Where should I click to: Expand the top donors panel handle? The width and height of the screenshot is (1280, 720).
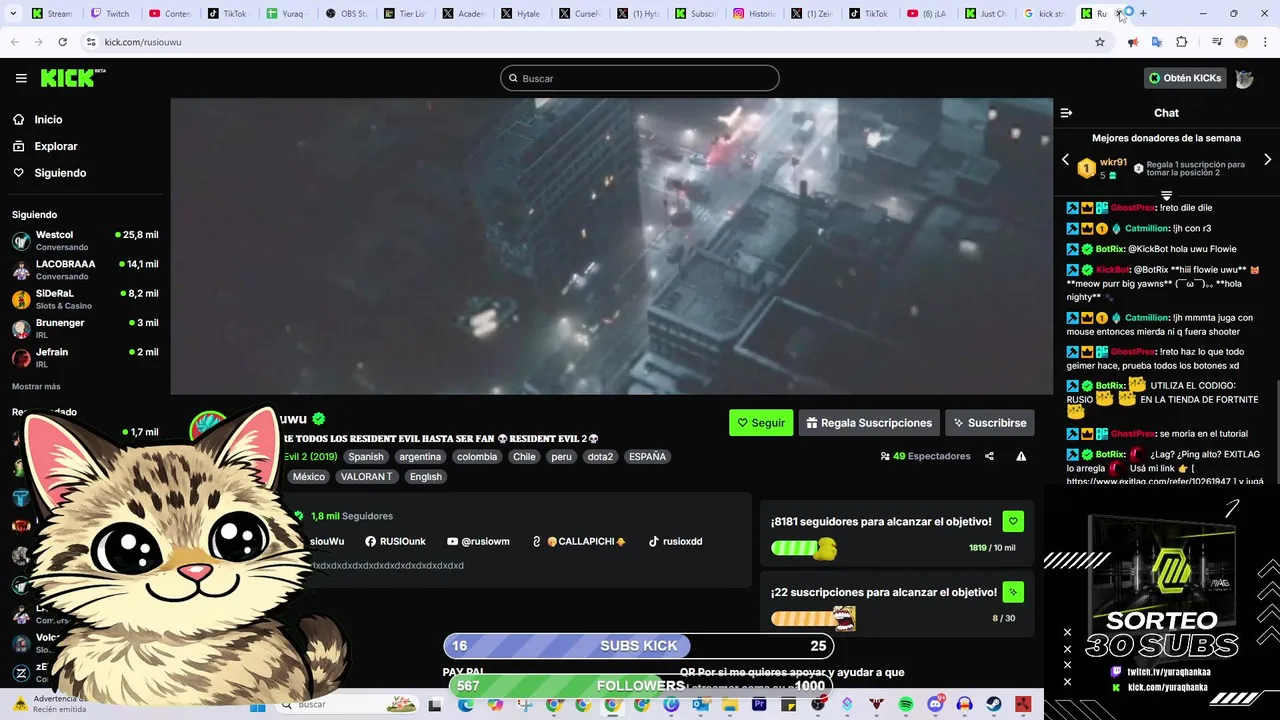tap(1166, 194)
